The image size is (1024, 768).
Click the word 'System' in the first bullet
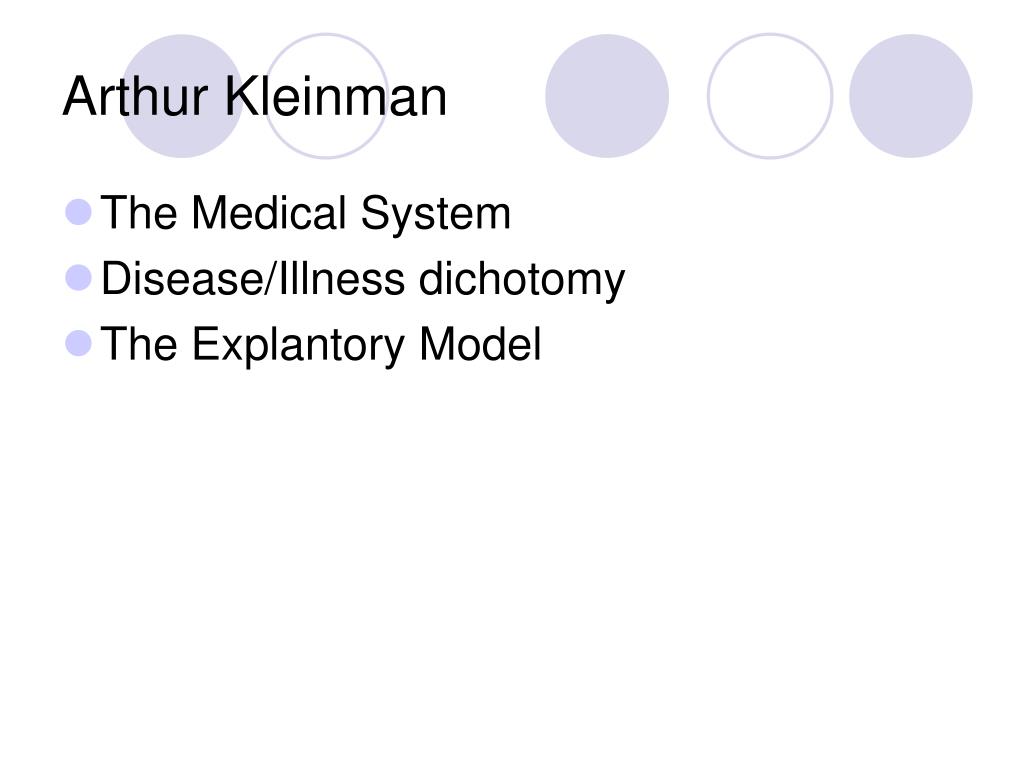click(x=436, y=213)
